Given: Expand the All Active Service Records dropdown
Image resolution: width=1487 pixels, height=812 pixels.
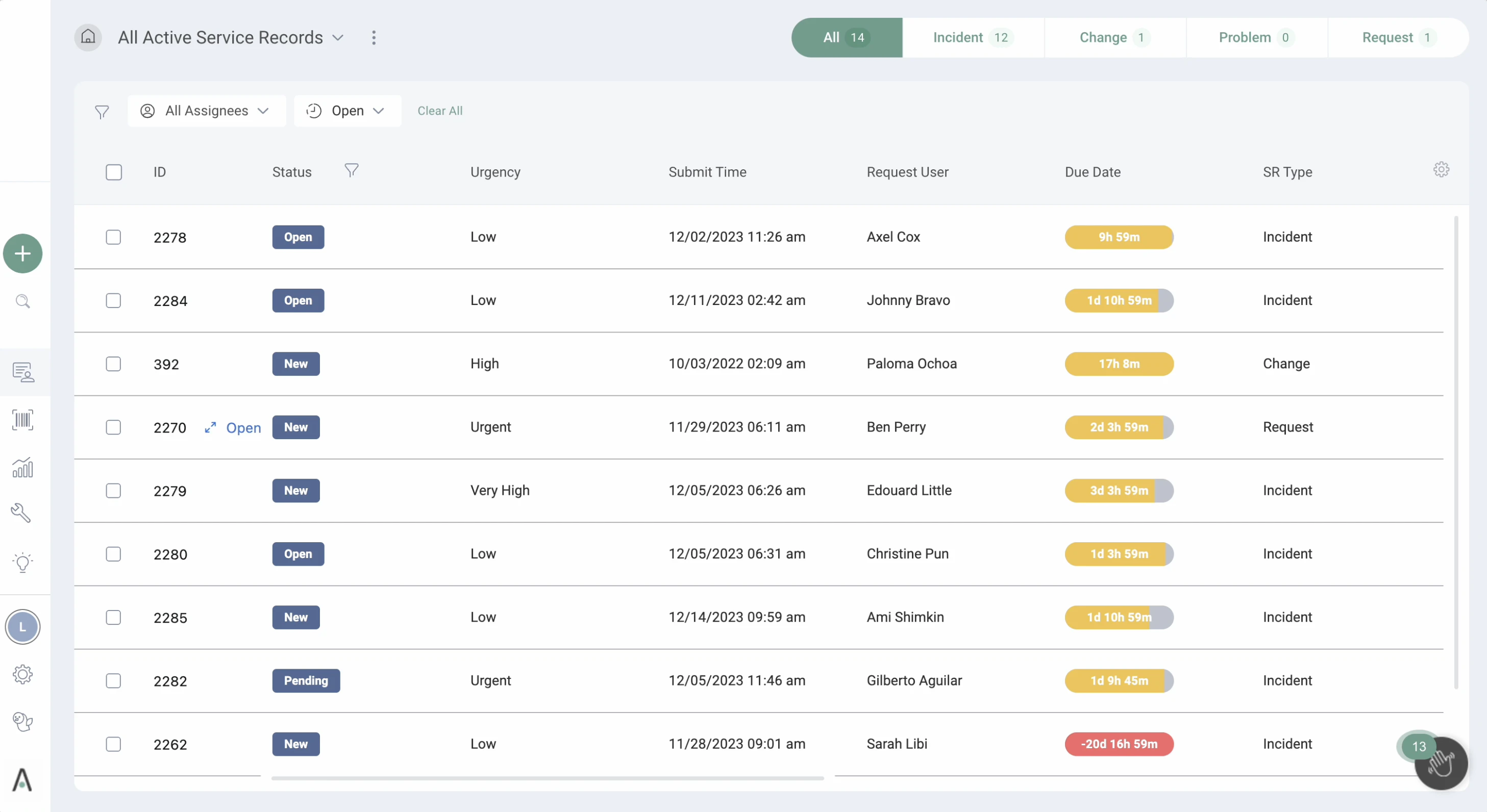Looking at the screenshot, I should click(338, 38).
